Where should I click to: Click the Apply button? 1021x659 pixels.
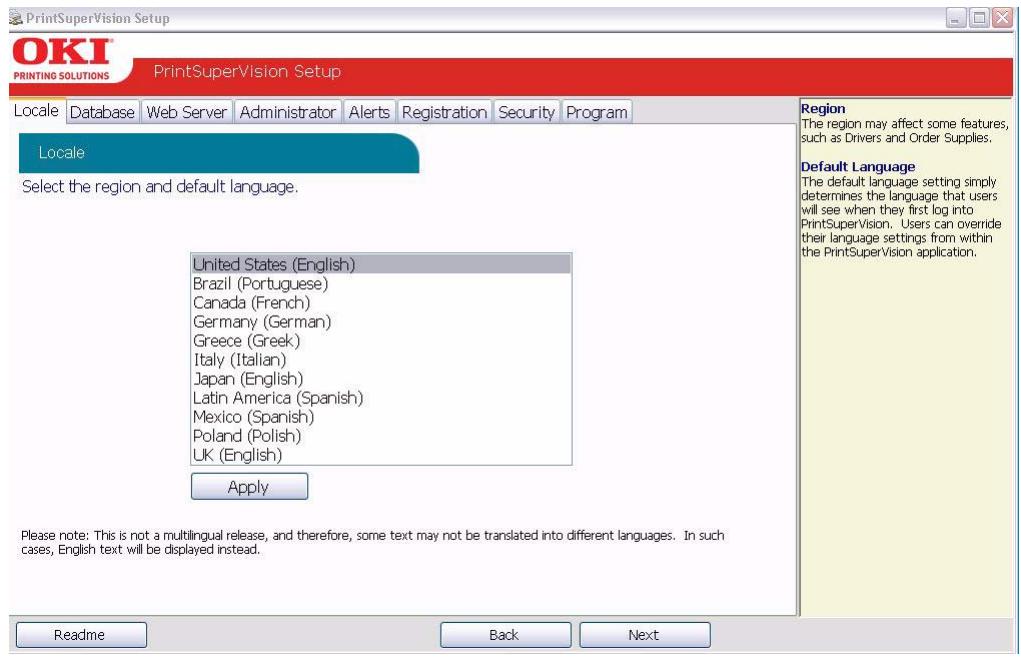tap(249, 486)
